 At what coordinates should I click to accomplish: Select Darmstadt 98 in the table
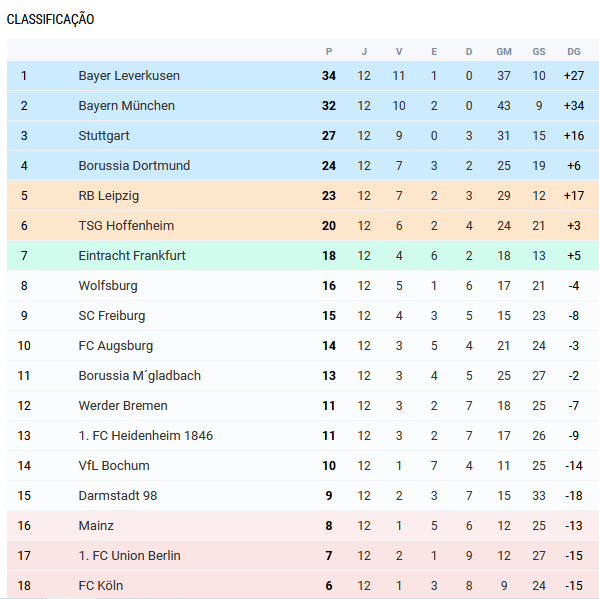click(x=118, y=495)
